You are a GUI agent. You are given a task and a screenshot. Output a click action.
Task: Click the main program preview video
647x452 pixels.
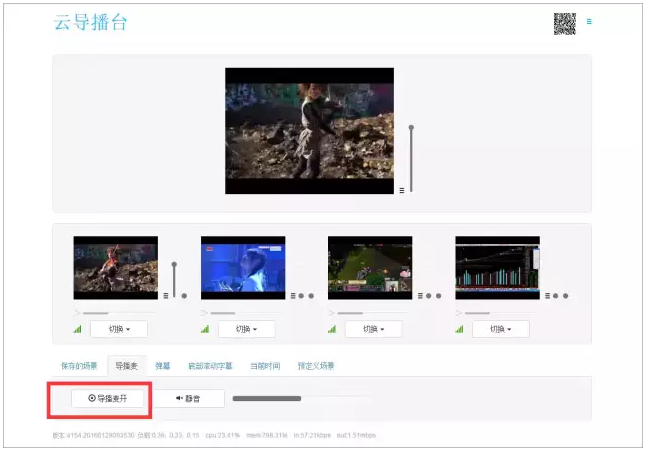(x=309, y=131)
